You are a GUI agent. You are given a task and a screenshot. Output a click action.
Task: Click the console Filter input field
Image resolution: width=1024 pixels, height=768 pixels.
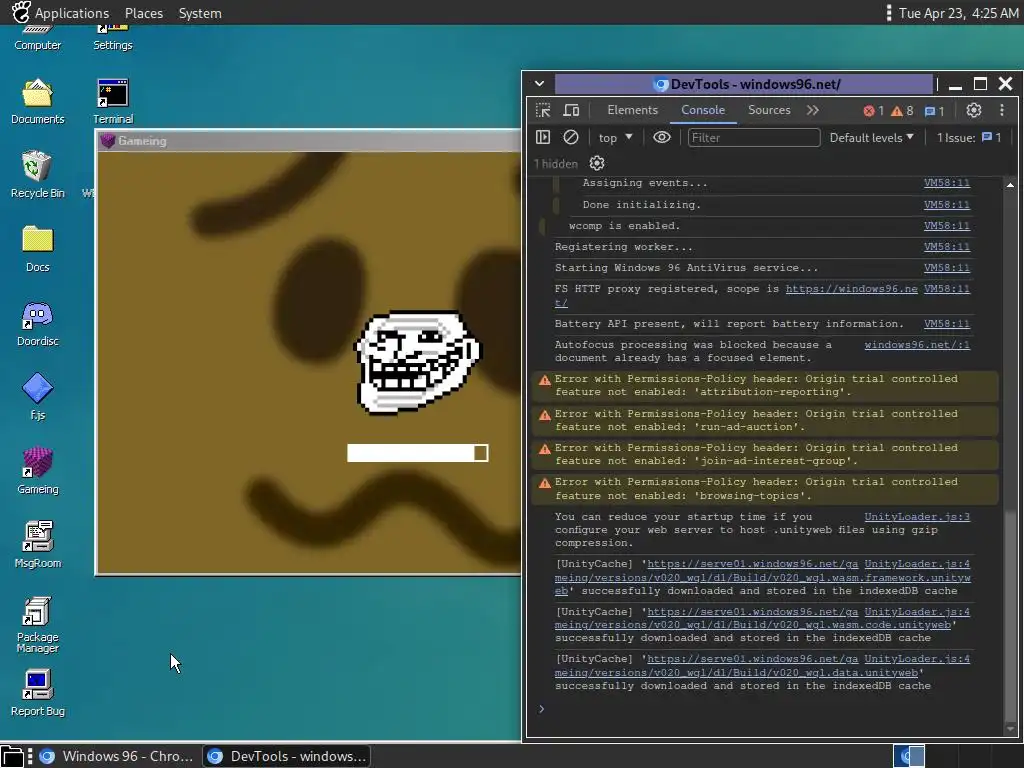[x=754, y=138]
